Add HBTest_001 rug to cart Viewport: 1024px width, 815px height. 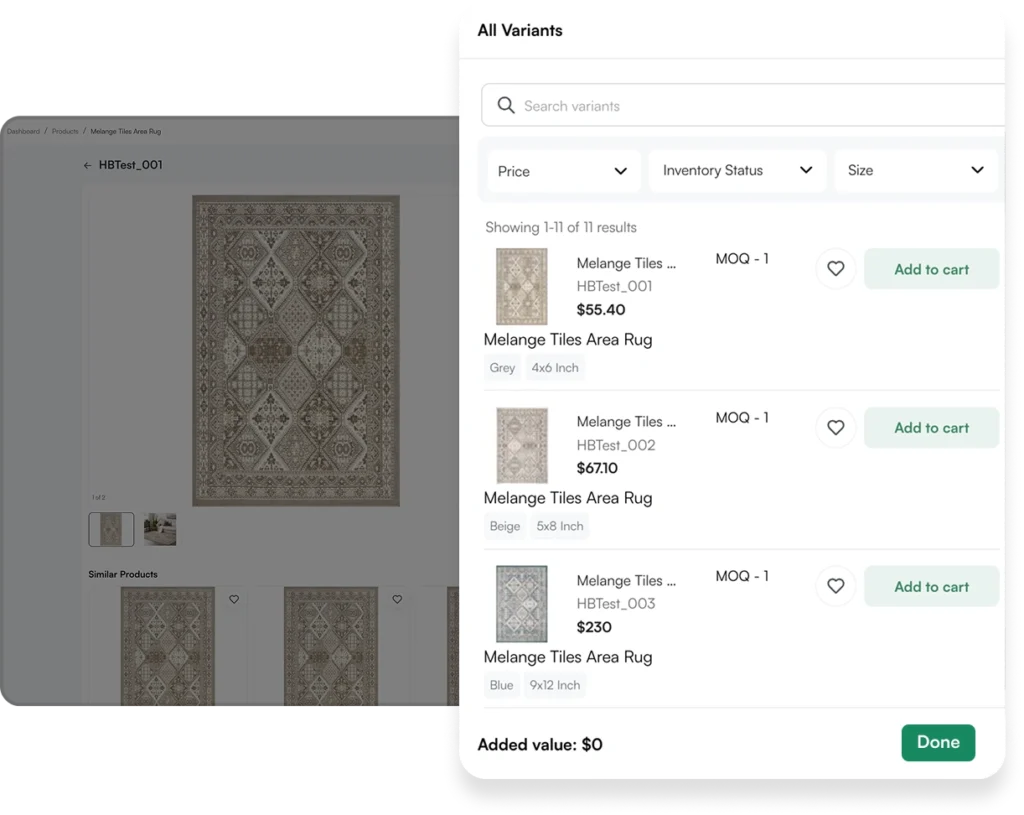point(931,269)
